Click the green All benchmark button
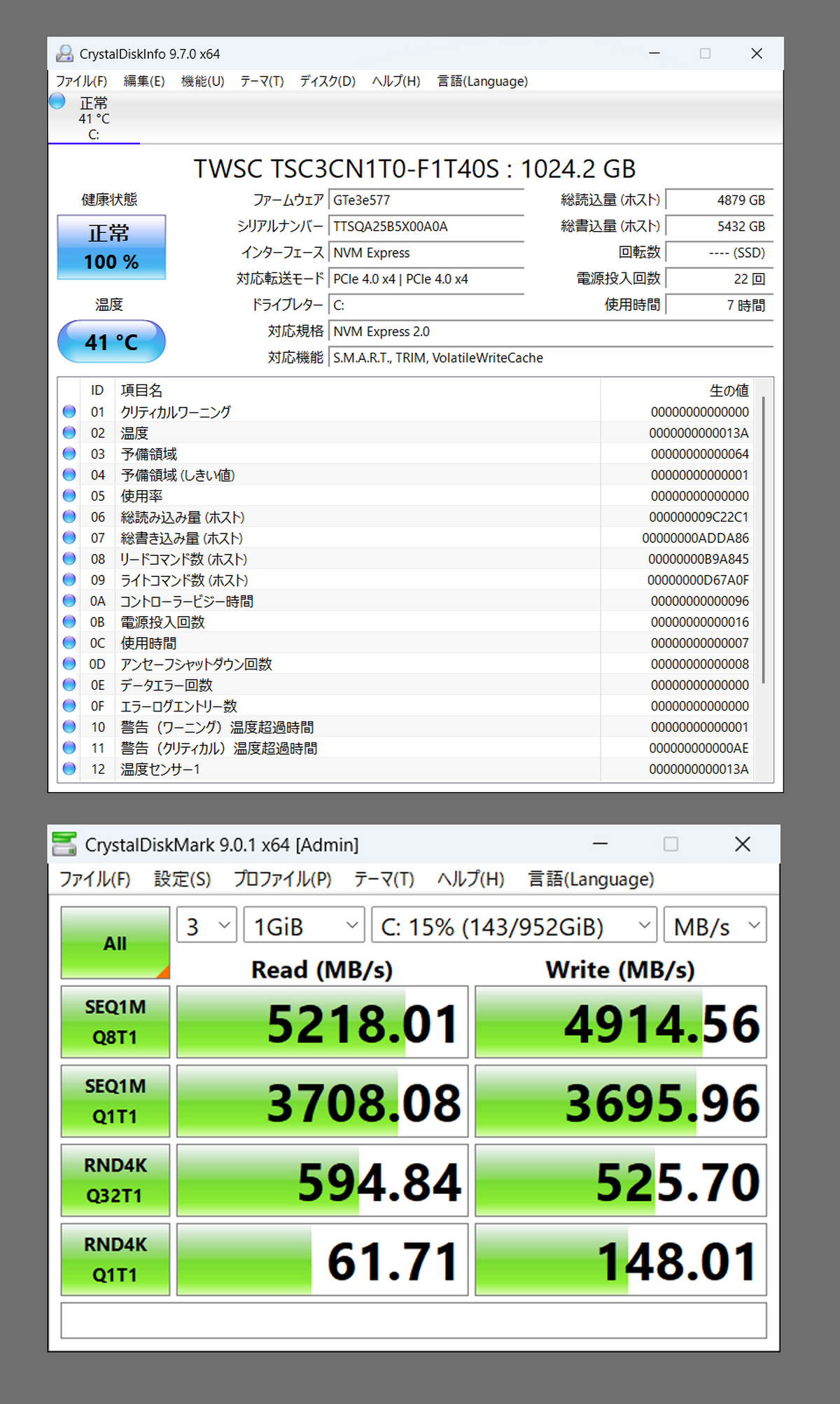840x1404 pixels. tap(115, 943)
